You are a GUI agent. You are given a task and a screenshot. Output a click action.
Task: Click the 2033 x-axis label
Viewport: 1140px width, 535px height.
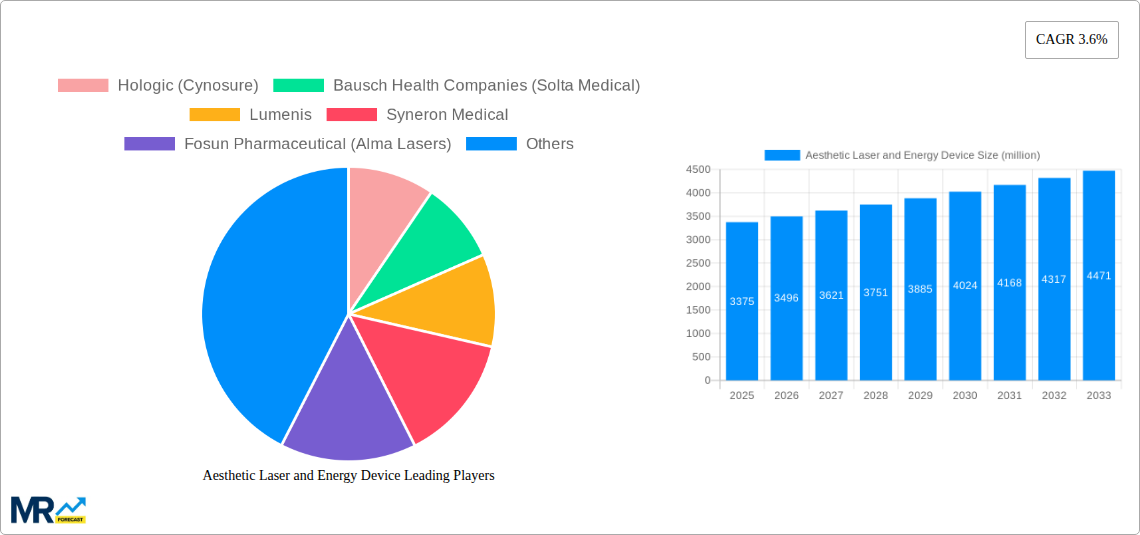(x=1099, y=395)
